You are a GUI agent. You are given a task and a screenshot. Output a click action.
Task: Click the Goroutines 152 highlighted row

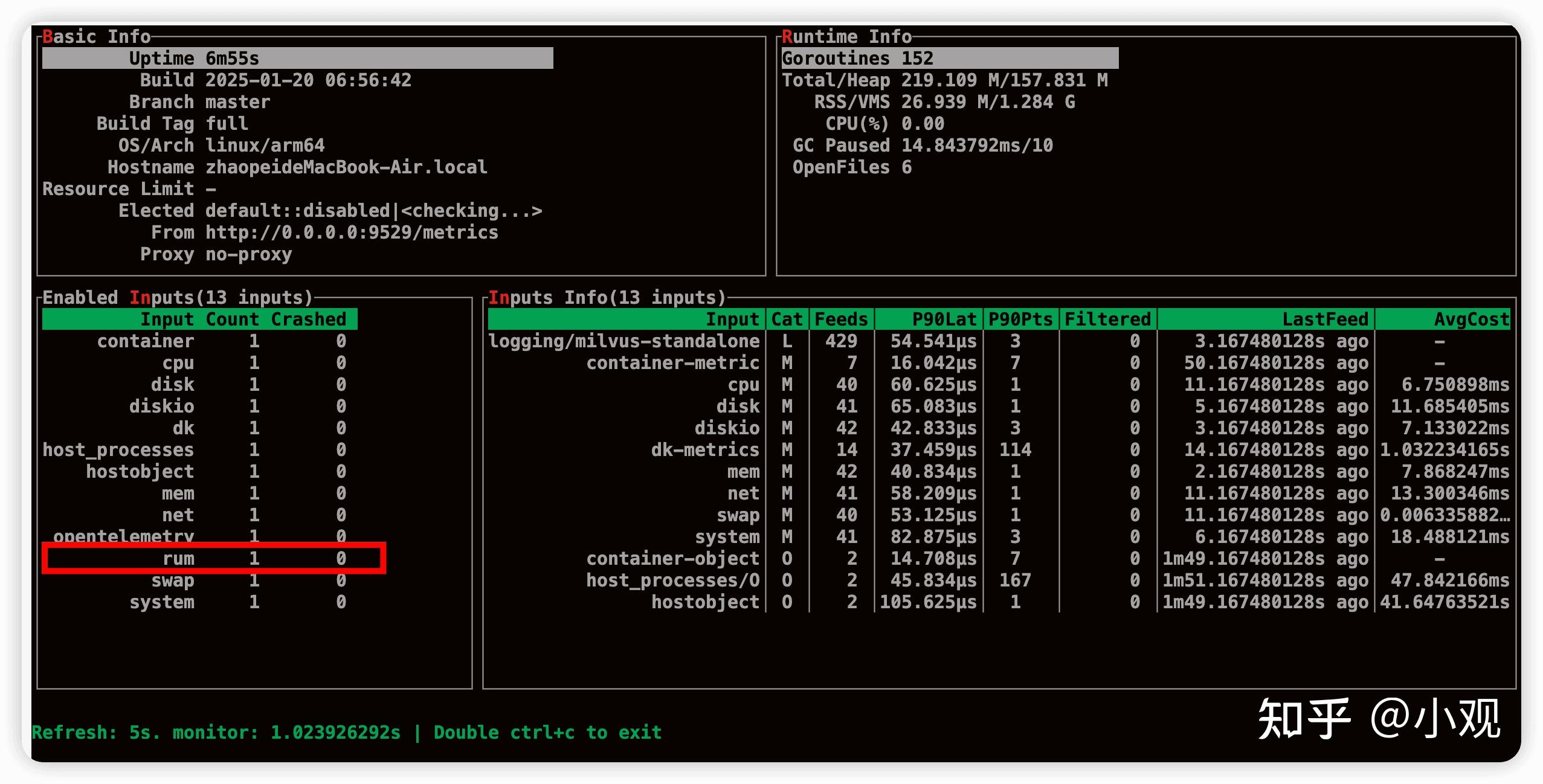tap(858, 59)
